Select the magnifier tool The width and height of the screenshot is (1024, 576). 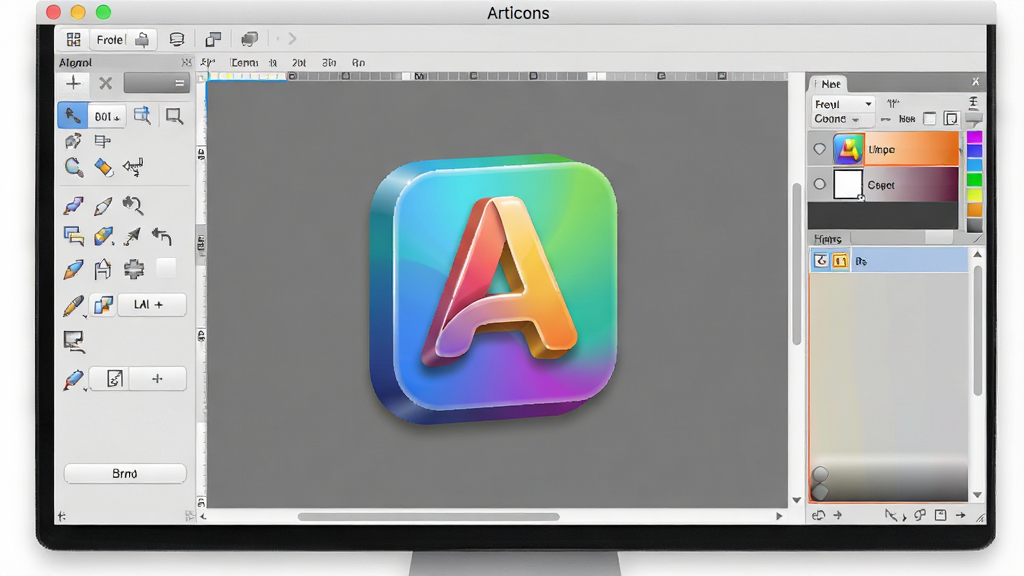74,167
